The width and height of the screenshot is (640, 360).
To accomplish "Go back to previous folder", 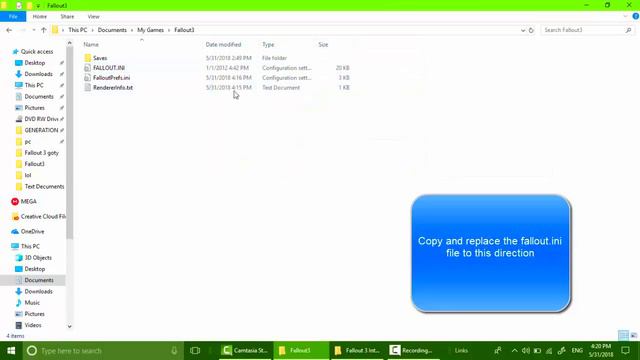I will point(9,30).
